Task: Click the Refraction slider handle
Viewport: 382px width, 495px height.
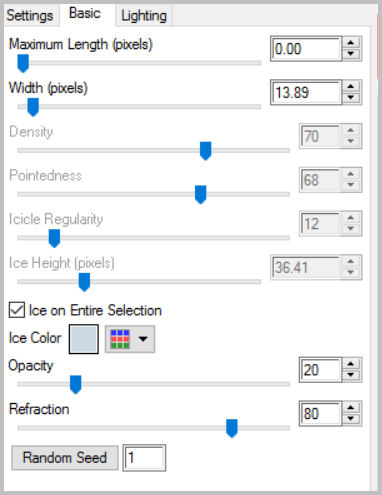Action: [x=232, y=428]
